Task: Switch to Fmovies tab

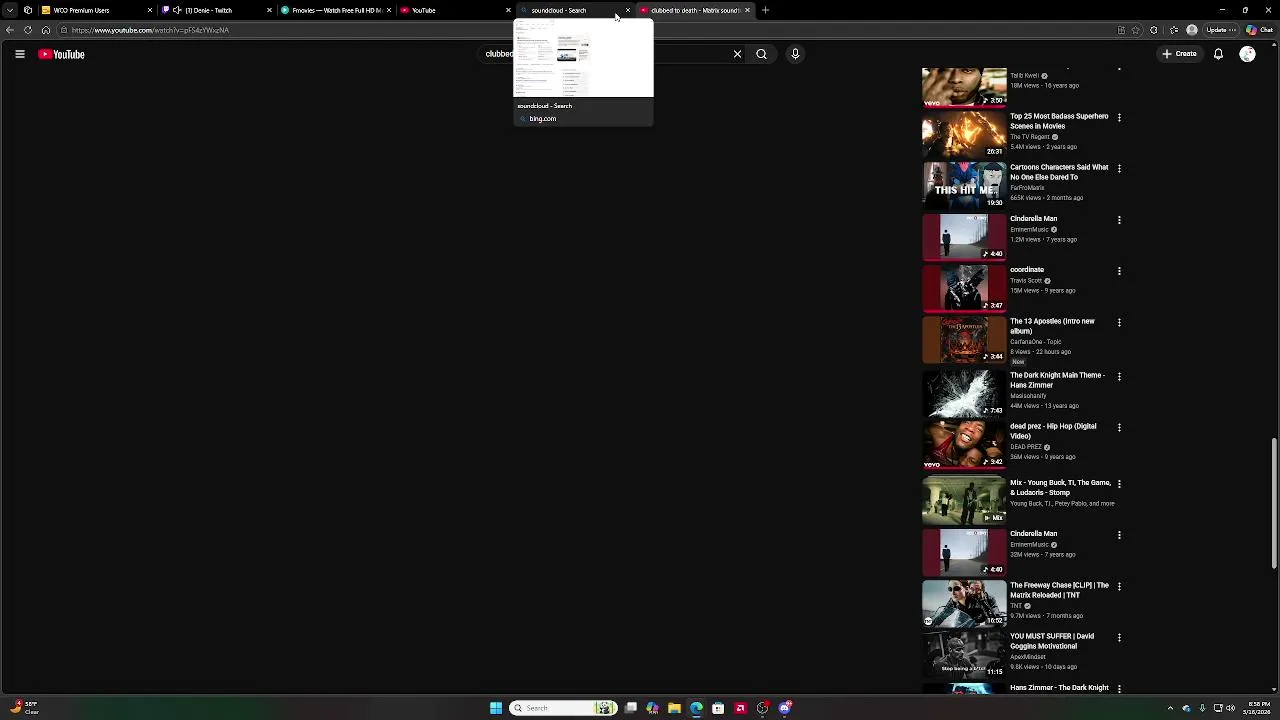Action: pyautogui.click(x=335, y=10)
